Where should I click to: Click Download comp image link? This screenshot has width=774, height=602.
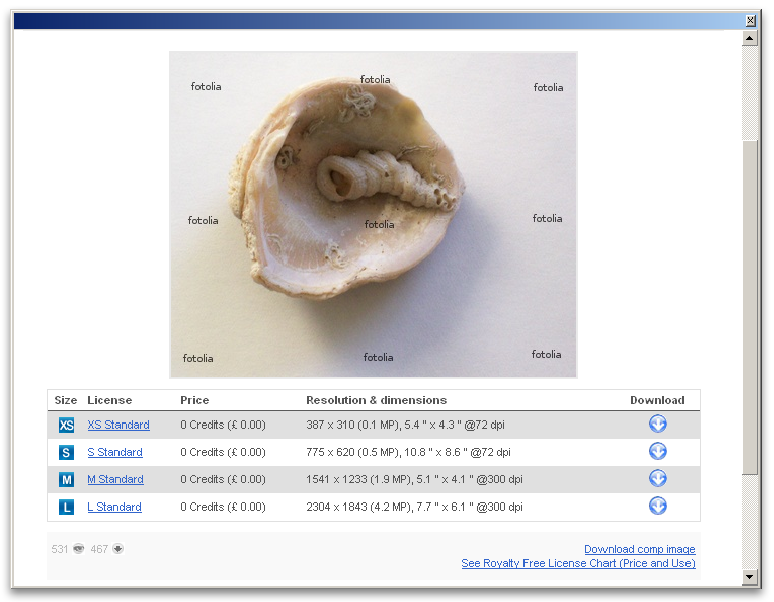(x=640, y=549)
